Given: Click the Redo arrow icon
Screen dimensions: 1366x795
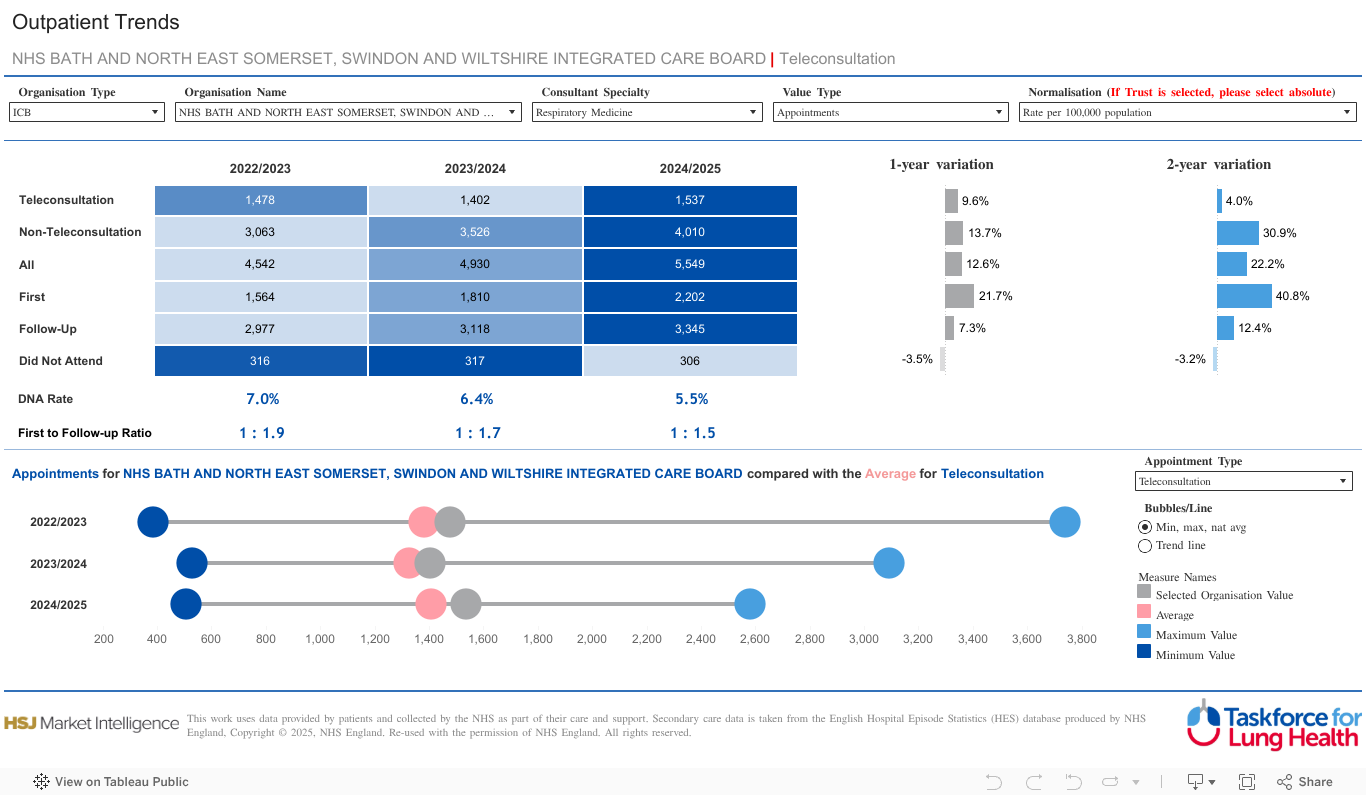Looking at the screenshot, I should point(1033,782).
